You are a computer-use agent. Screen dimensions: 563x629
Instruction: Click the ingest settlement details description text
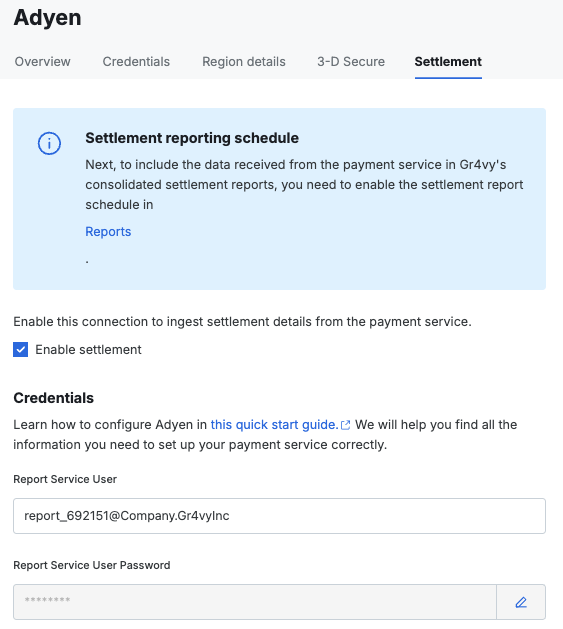tap(242, 322)
